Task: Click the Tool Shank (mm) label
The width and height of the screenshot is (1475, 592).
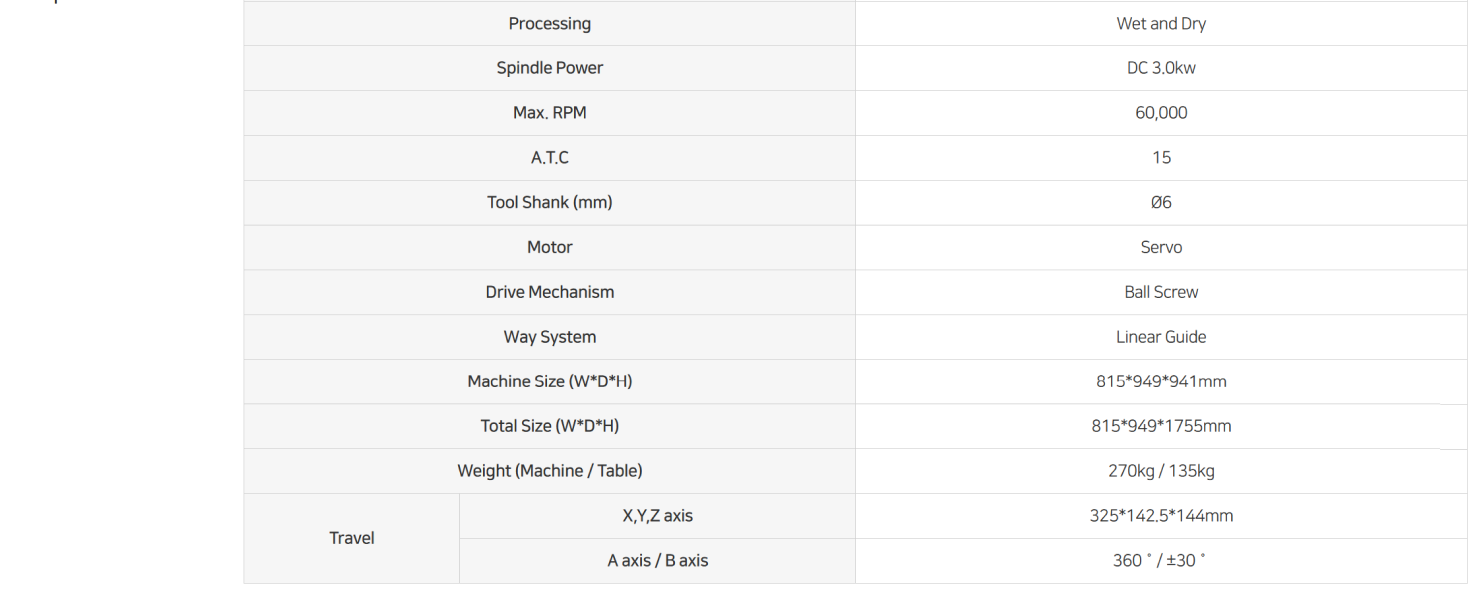Action: [549, 202]
